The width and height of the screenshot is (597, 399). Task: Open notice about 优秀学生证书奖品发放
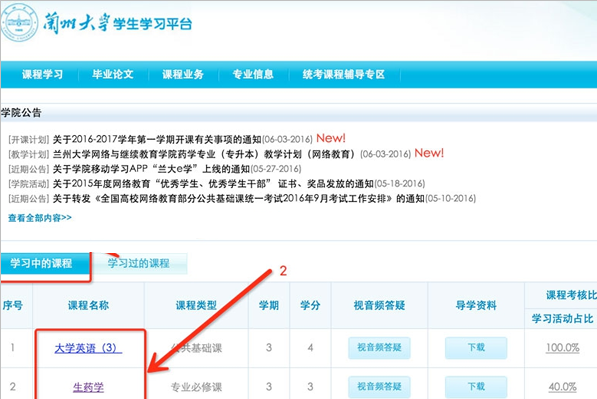click(213, 184)
